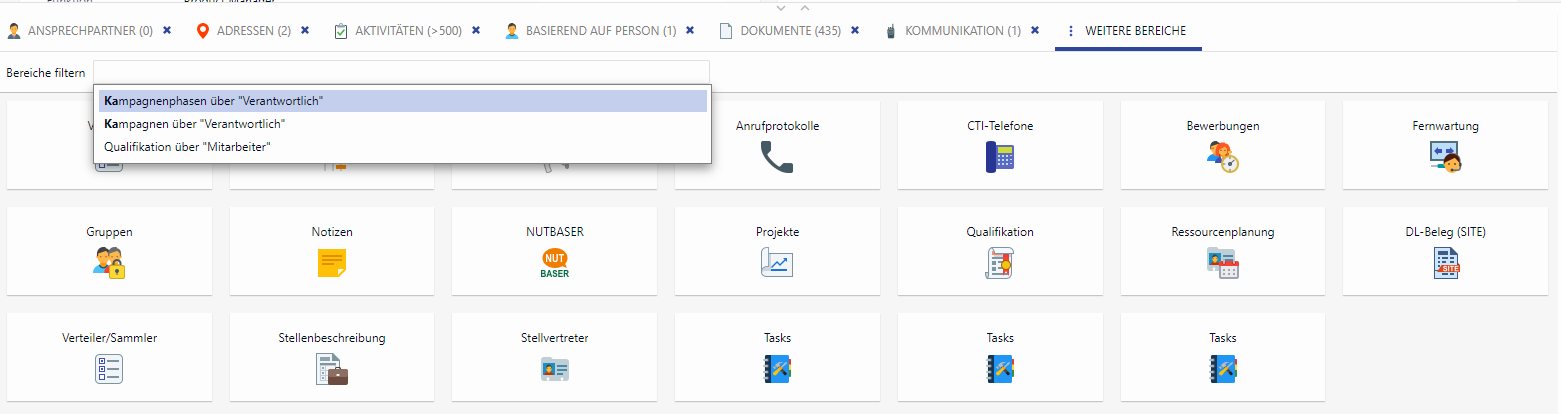Click the Verteiler/Sammler list icon

[109, 368]
